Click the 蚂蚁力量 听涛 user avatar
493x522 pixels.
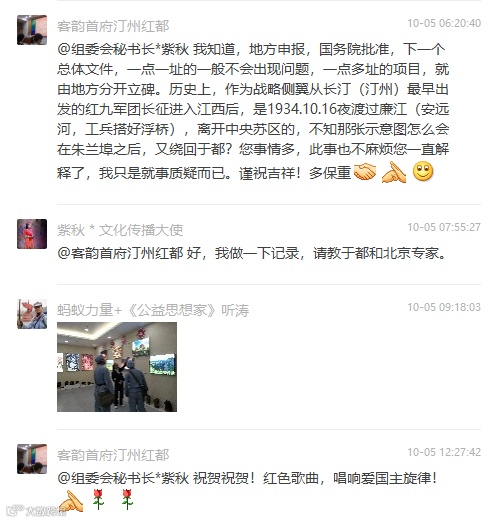click(x=32, y=314)
